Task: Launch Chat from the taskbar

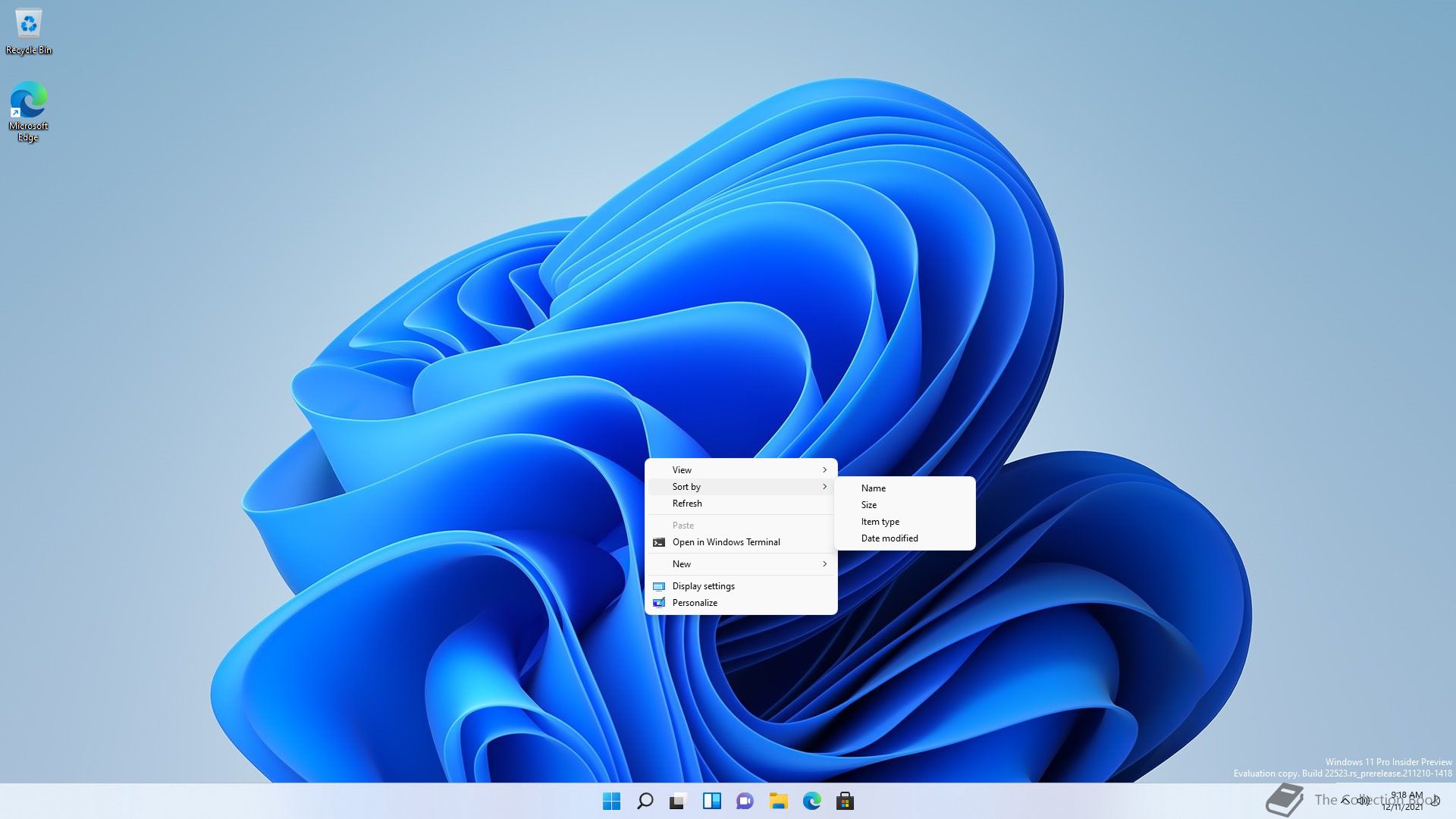Action: point(745,801)
